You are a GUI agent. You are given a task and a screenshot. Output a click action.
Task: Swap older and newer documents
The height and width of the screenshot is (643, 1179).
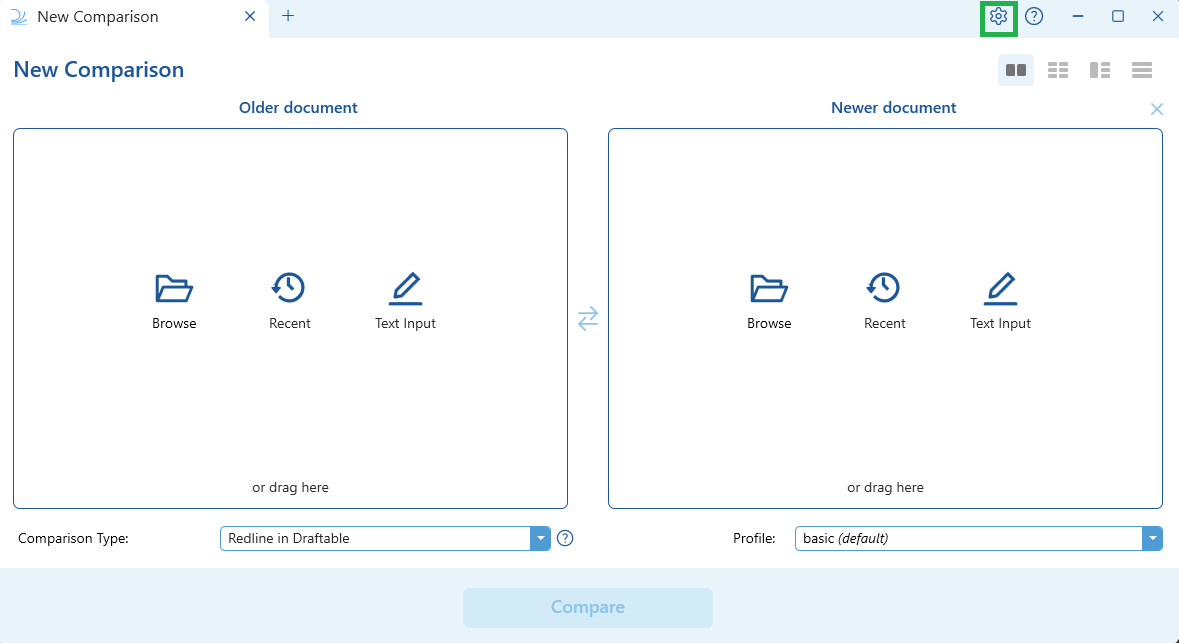(588, 318)
